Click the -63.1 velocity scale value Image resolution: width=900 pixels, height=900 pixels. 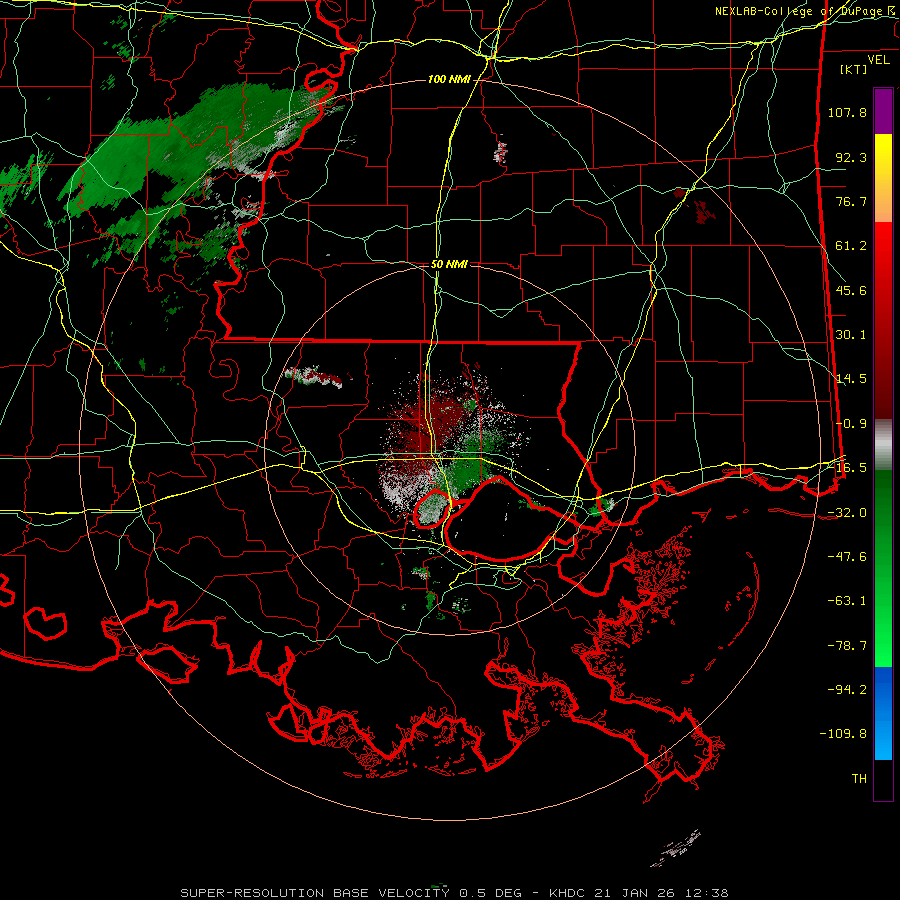click(x=847, y=601)
